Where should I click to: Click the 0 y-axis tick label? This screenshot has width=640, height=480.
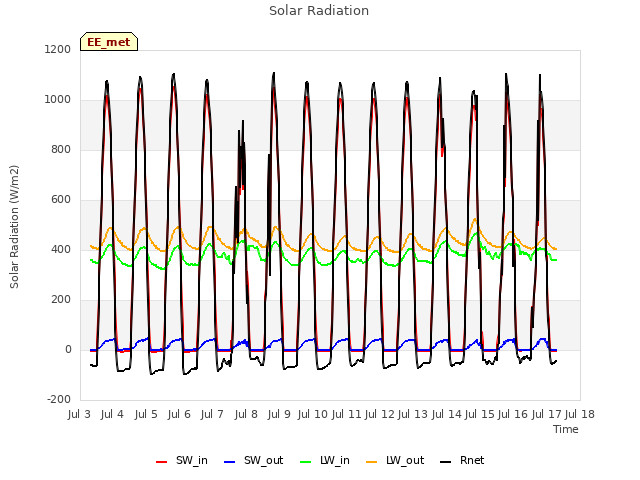[x=69, y=349]
